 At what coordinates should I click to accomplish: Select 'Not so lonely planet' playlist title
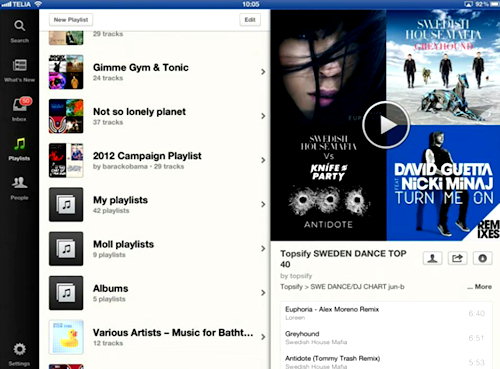coord(139,112)
